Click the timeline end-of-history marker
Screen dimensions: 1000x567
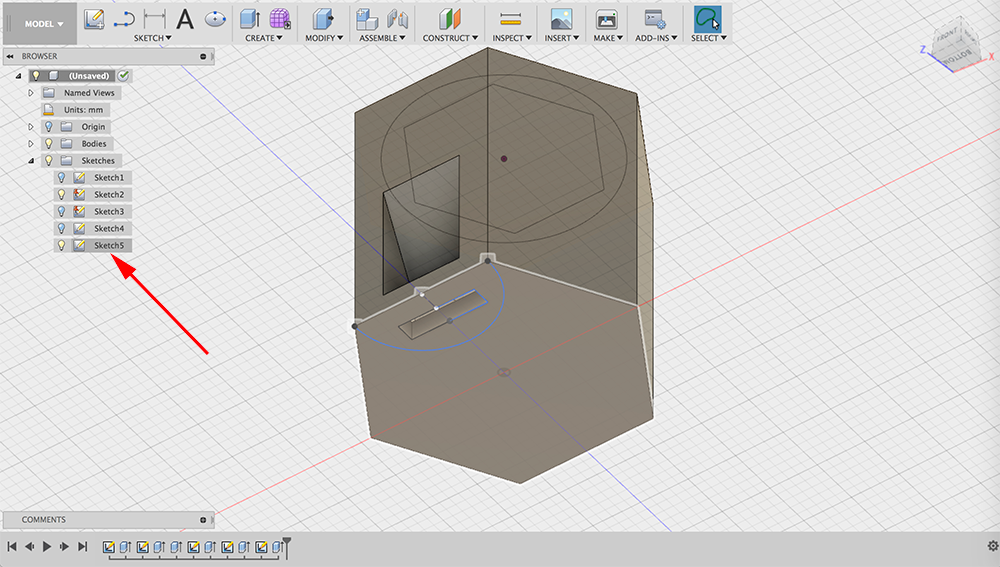(287, 548)
